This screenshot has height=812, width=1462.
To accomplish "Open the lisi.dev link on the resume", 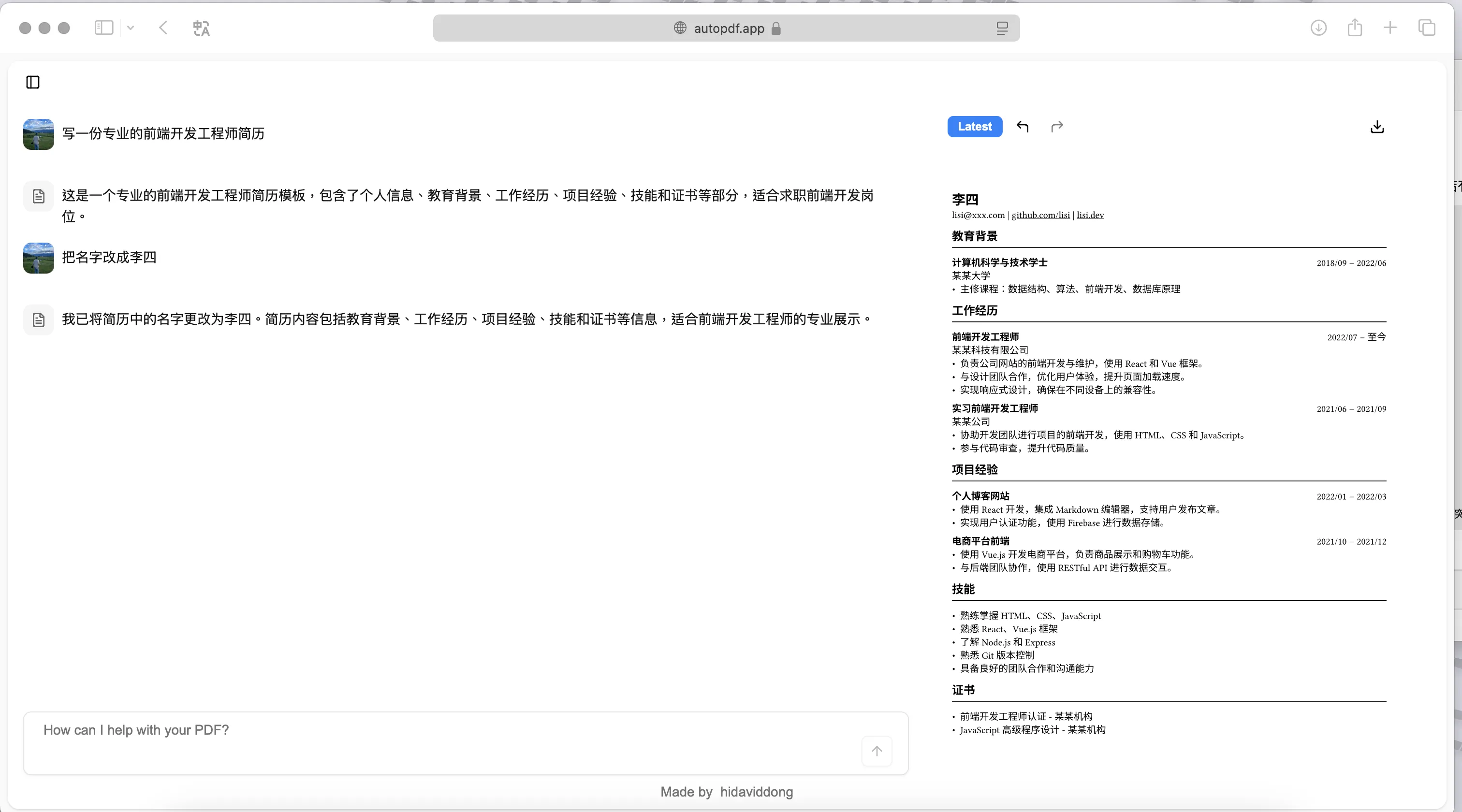I will (1090, 215).
